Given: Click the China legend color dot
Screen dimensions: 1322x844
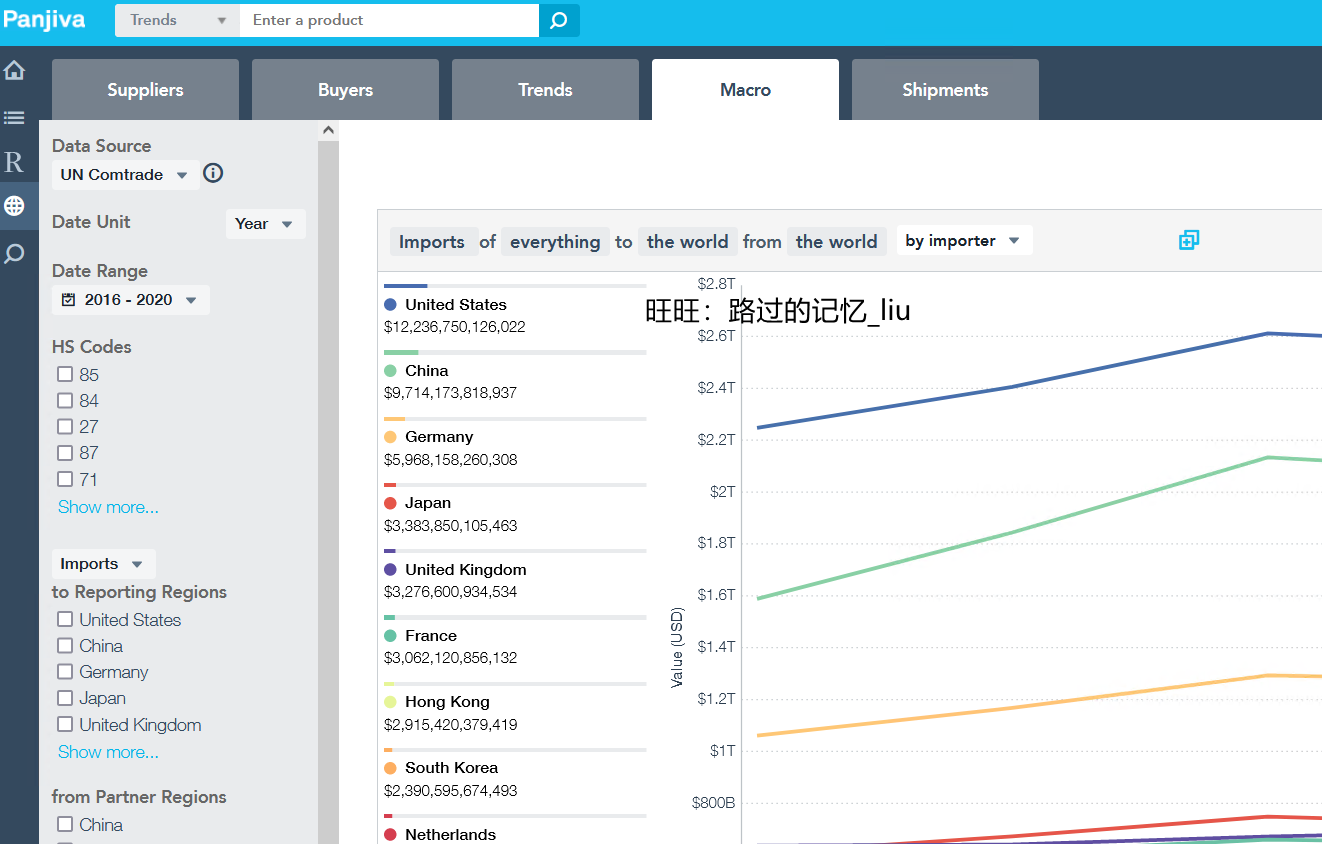Looking at the screenshot, I should [x=390, y=370].
